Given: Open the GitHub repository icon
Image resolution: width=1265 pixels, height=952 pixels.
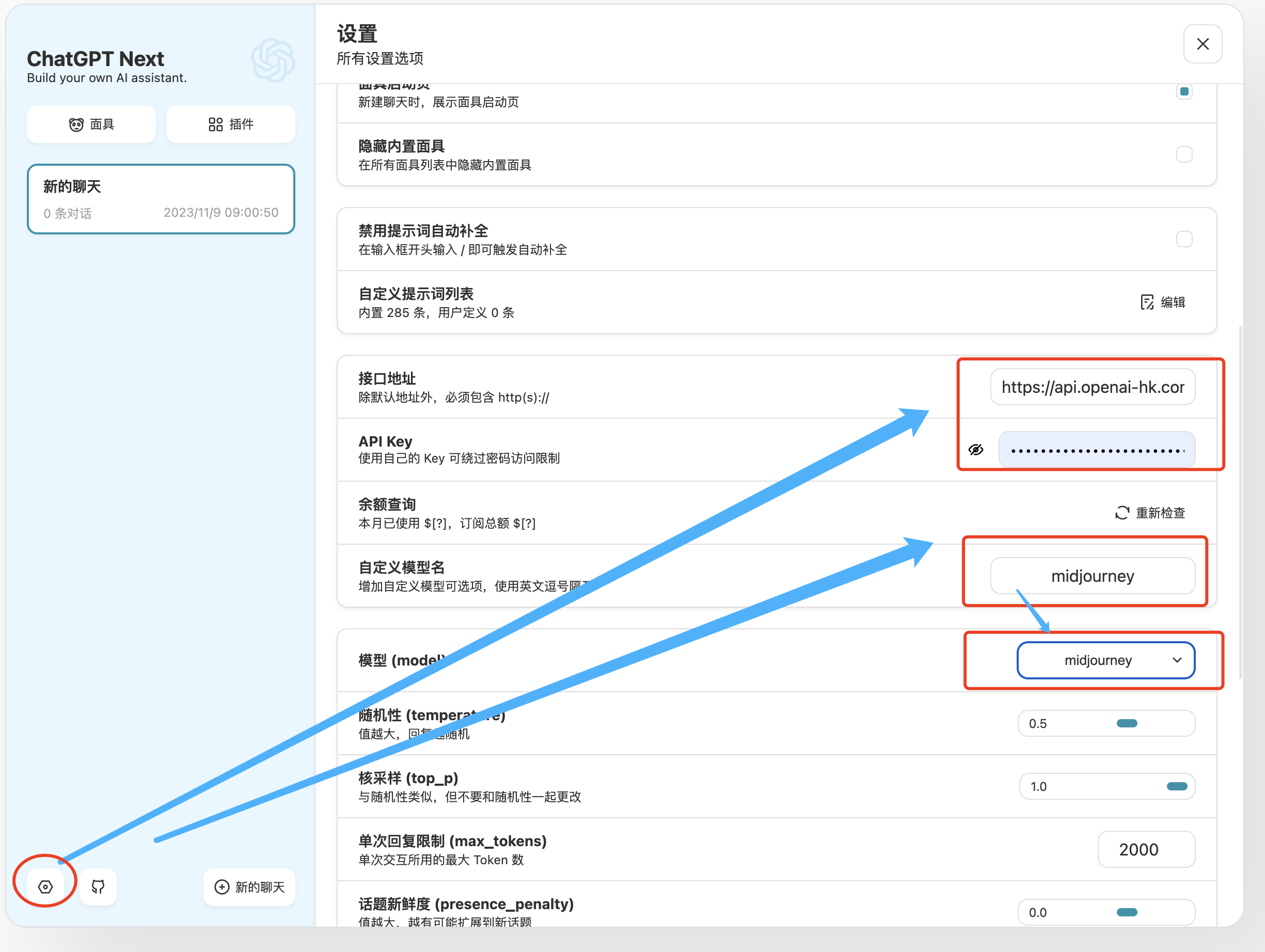Looking at the screenshot, I should coord(98,886).
